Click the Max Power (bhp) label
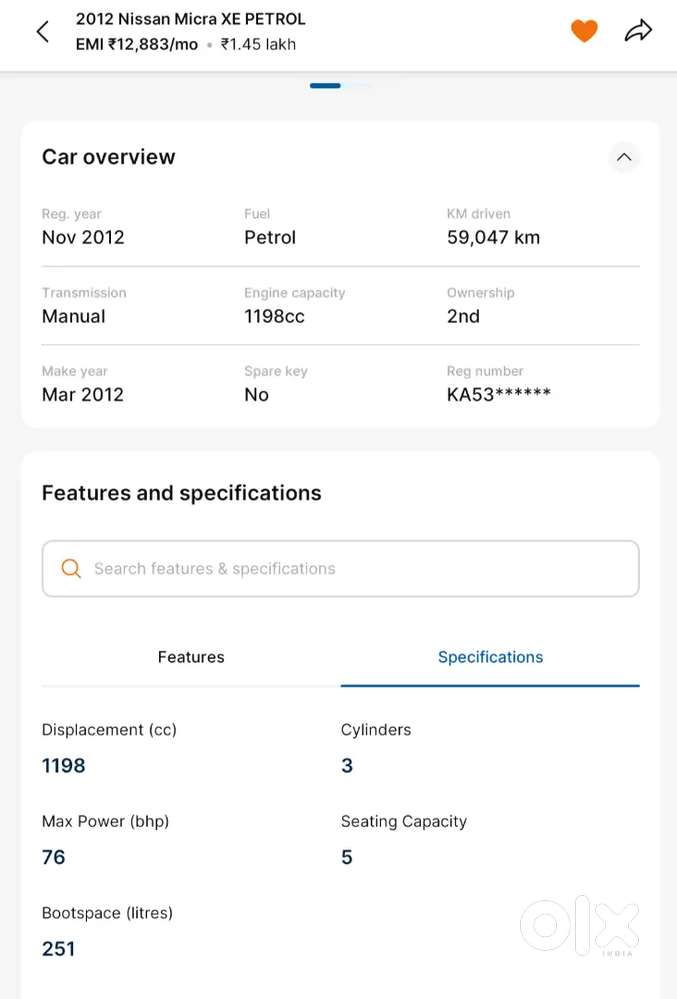677x999 pixels. 105,822
